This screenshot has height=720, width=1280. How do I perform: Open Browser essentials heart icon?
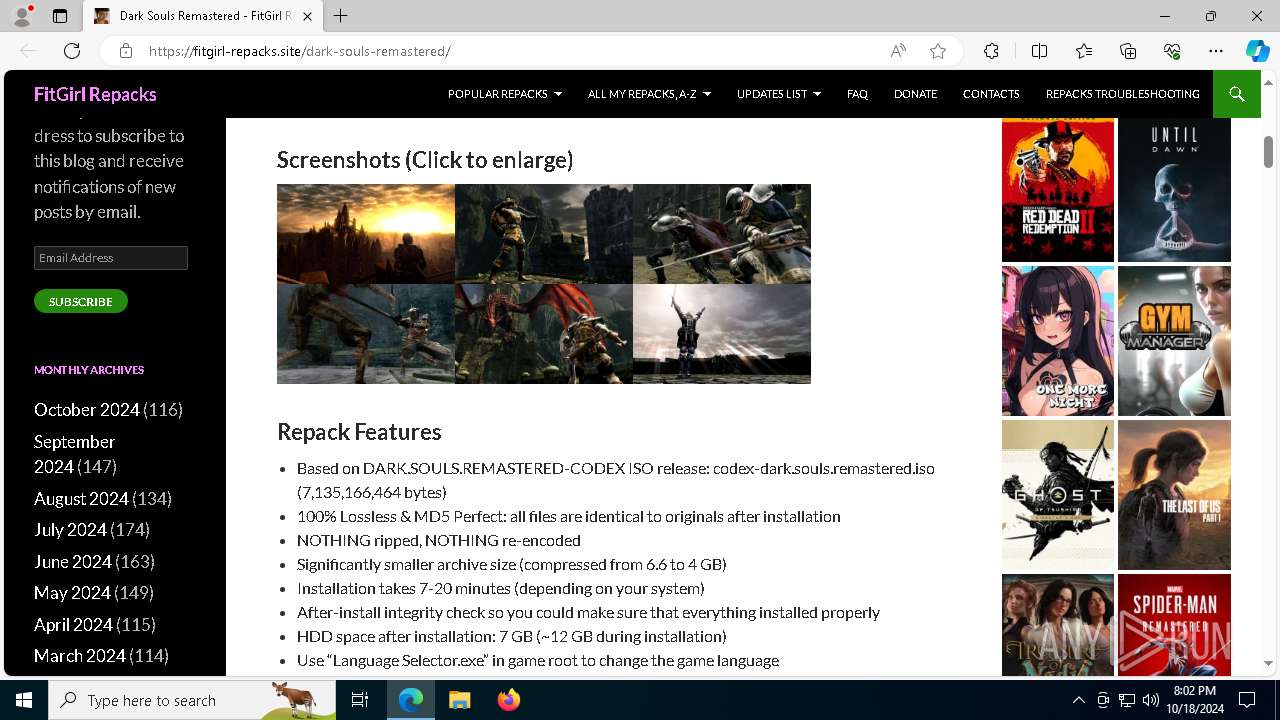coord(1172,51)
